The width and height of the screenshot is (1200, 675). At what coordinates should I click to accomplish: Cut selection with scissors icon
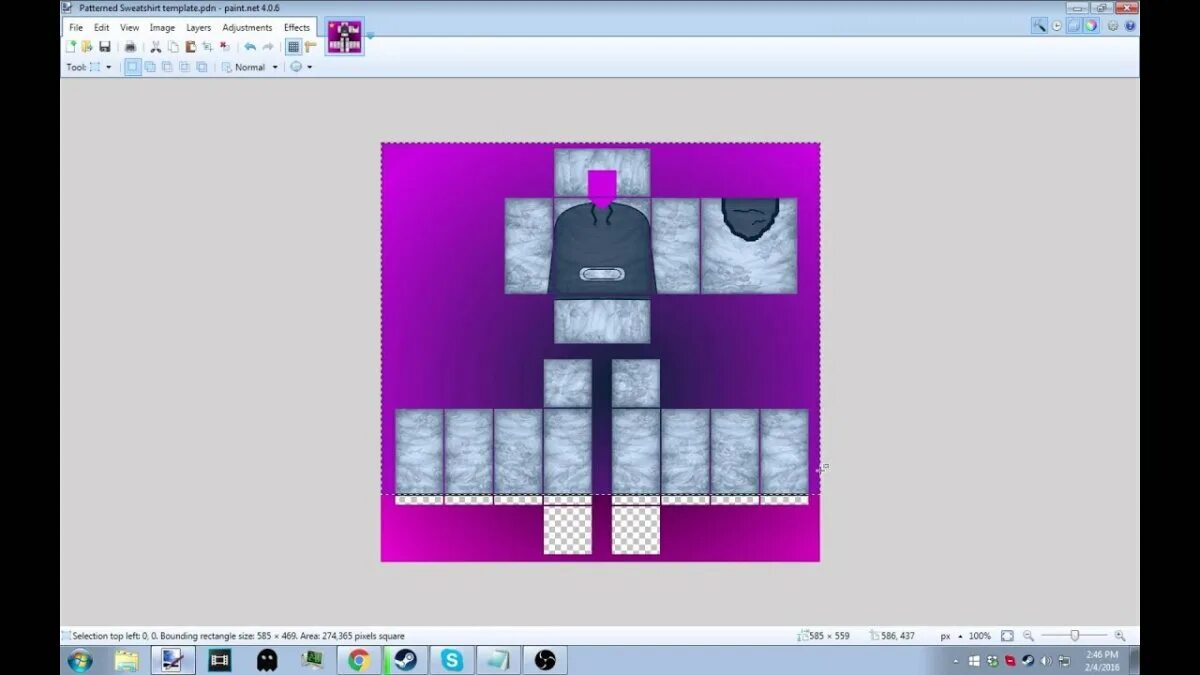coord(156,47)
